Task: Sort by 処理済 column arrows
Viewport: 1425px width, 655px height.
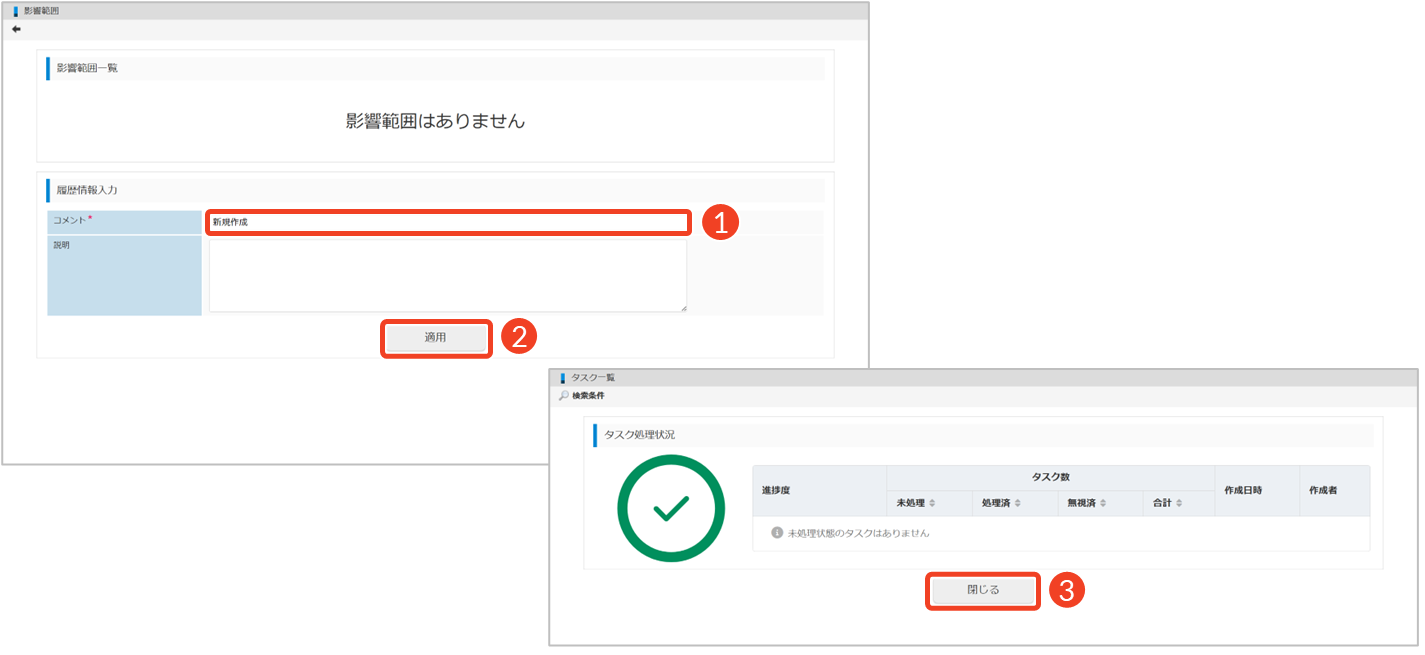Action: pyautogui.click(x=1018, y=503)
